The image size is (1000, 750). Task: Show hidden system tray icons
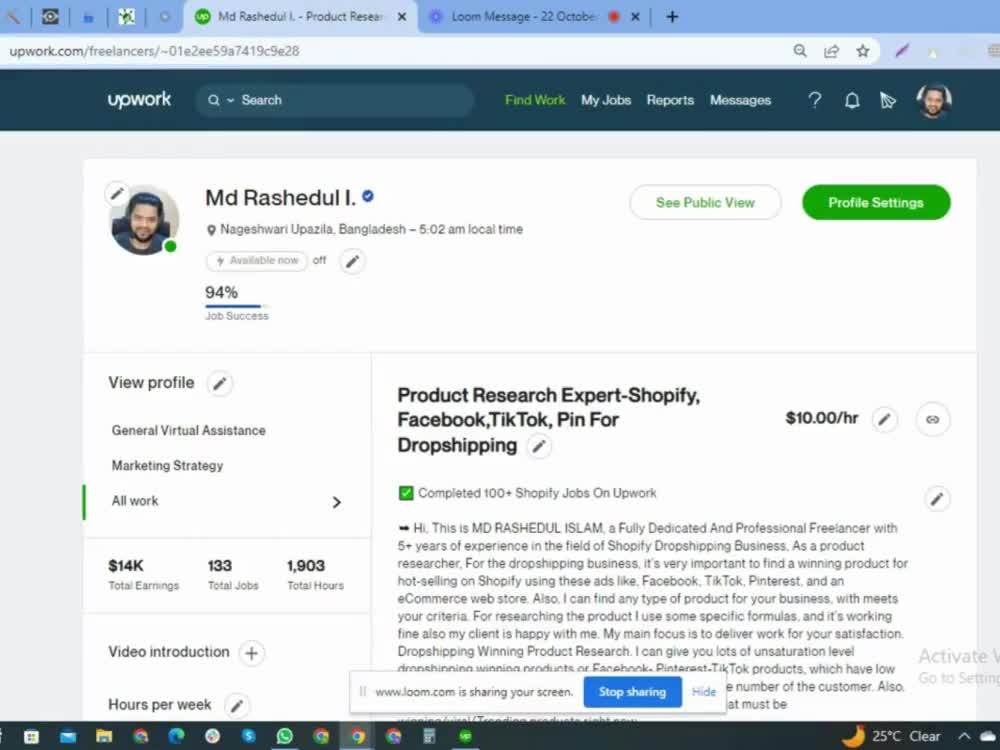(x=964, y=736)
